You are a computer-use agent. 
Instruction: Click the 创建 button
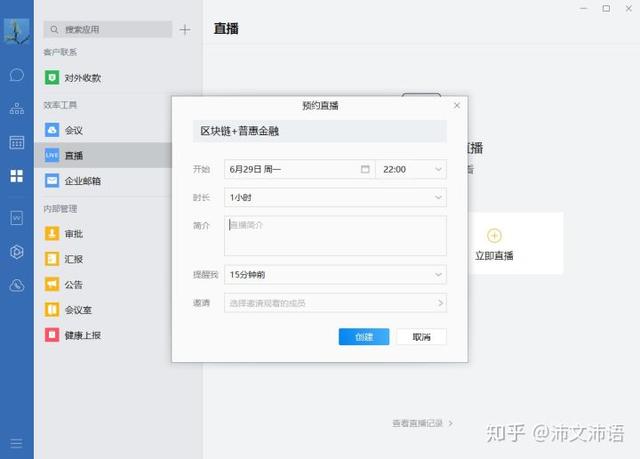(x=364, y=337)
